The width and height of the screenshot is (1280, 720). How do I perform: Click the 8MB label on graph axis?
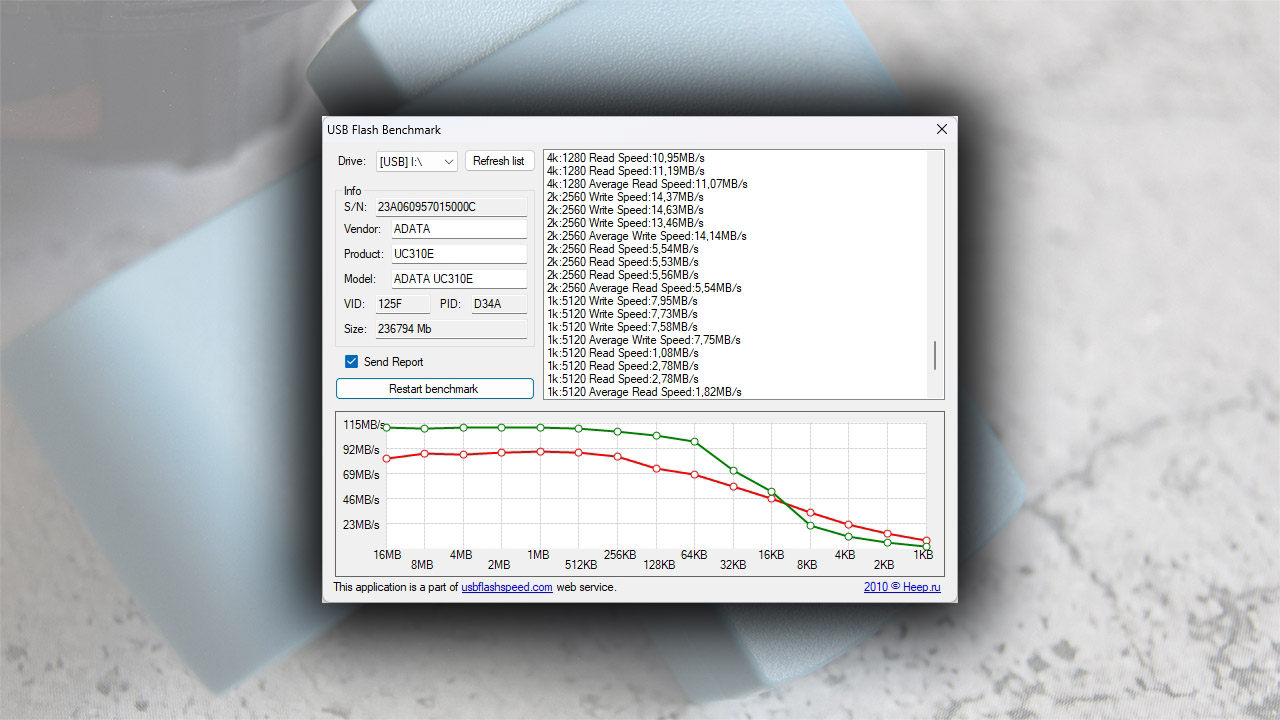tap(421, 565)
